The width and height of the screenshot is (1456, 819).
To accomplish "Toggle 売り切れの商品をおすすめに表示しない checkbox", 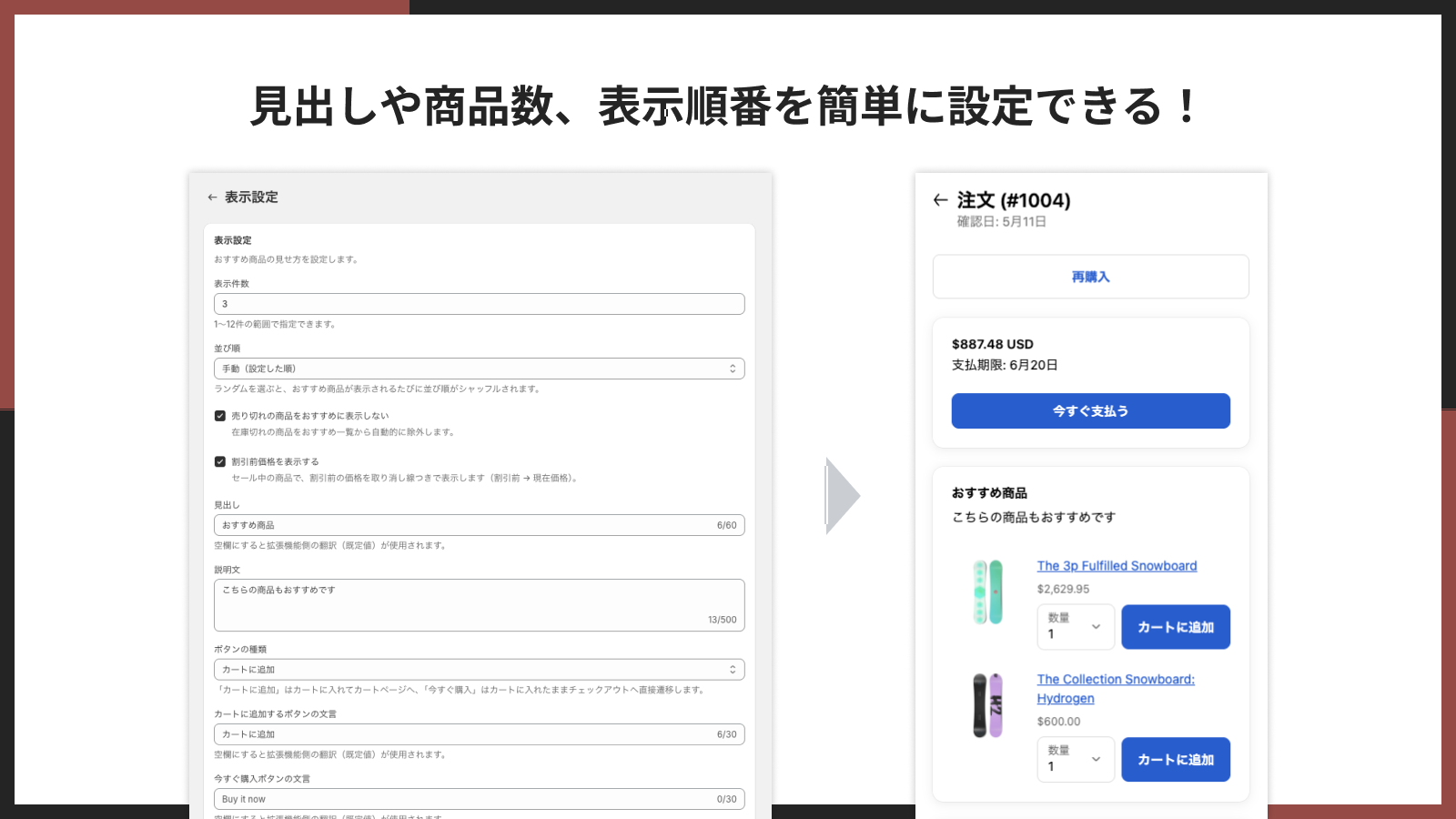I will coord(220,416).
